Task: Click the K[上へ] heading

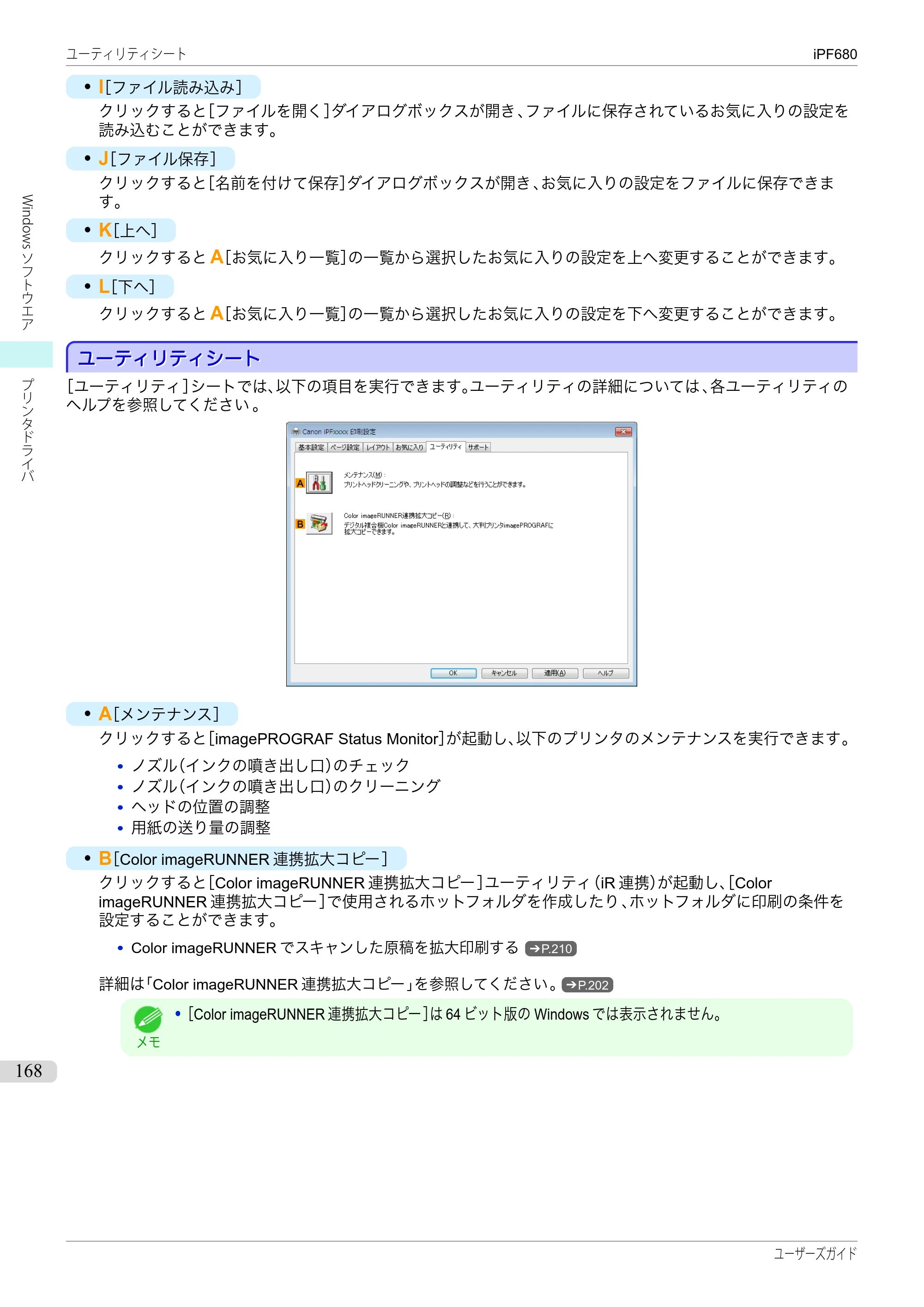Action: pyautogui.click(x=127, y=230)
